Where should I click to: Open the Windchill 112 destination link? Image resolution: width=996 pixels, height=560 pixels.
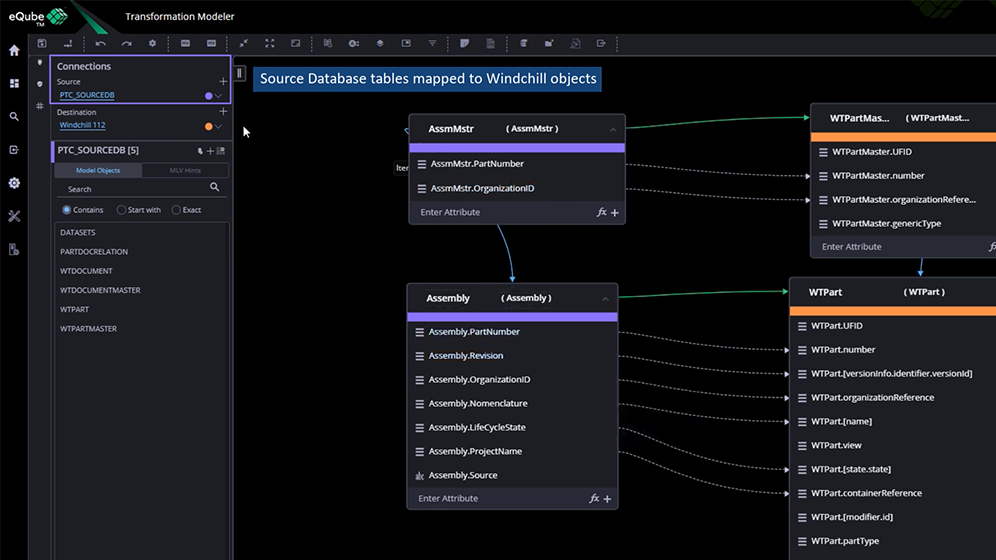click(x=82, y=125)
